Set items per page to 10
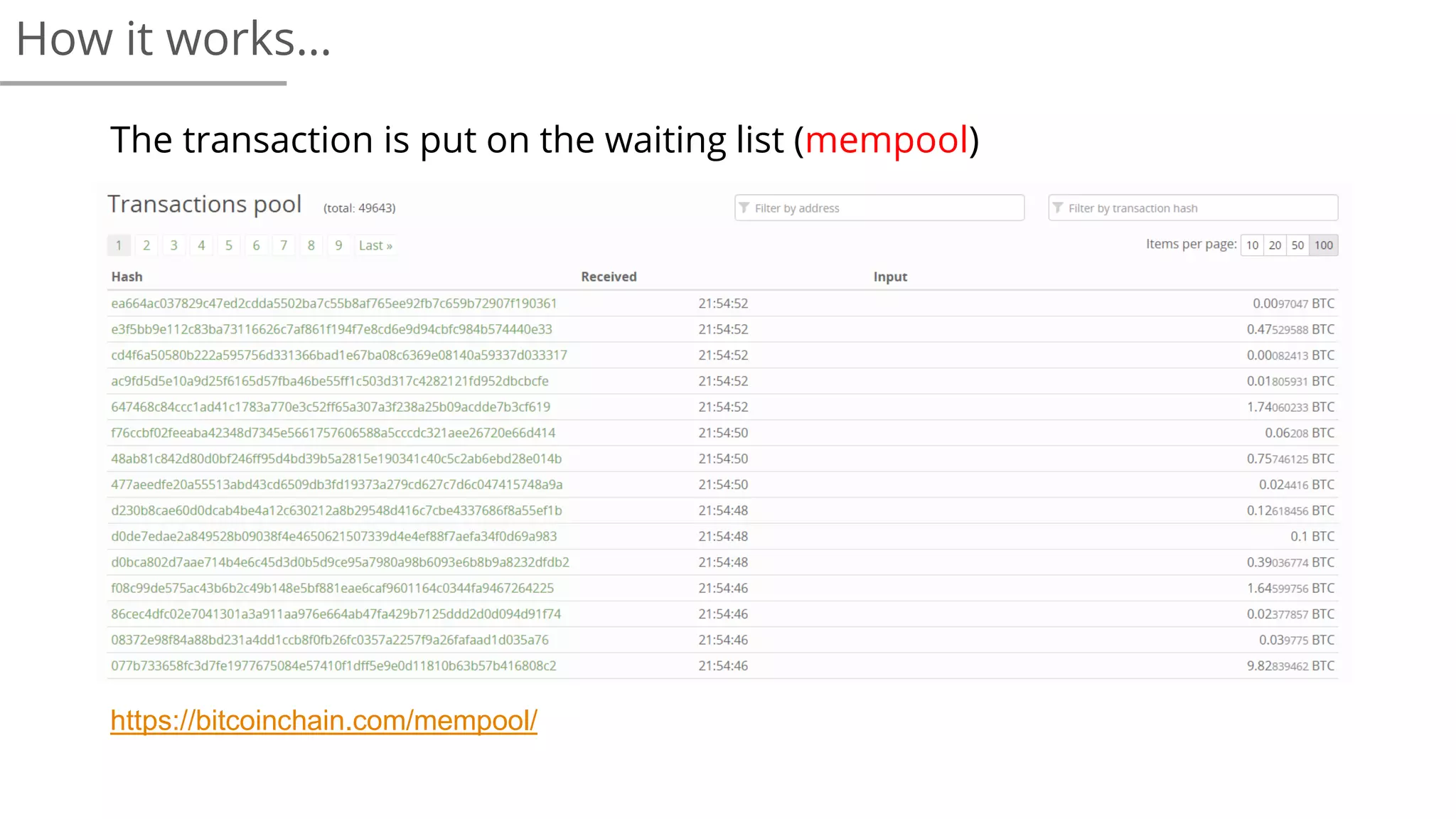 click(x=1252, y=245)
